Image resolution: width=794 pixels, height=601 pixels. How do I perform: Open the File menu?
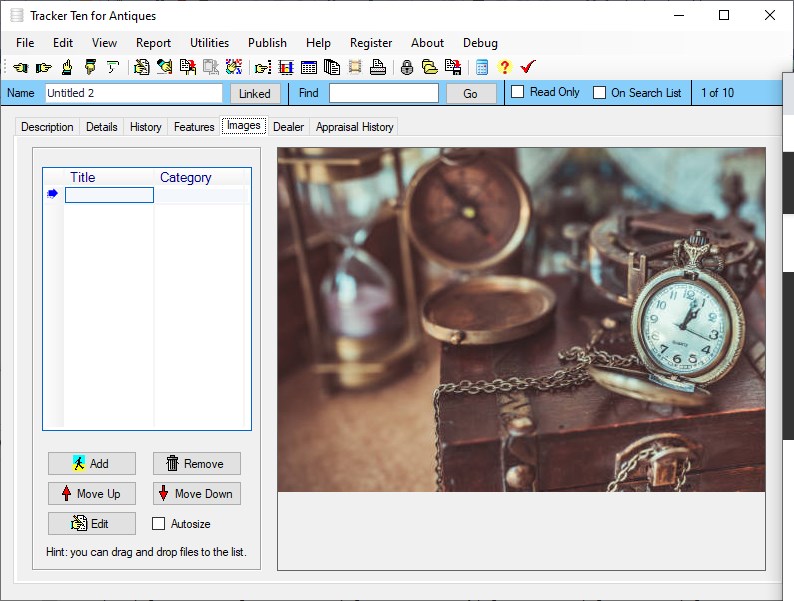pos(25,43)
